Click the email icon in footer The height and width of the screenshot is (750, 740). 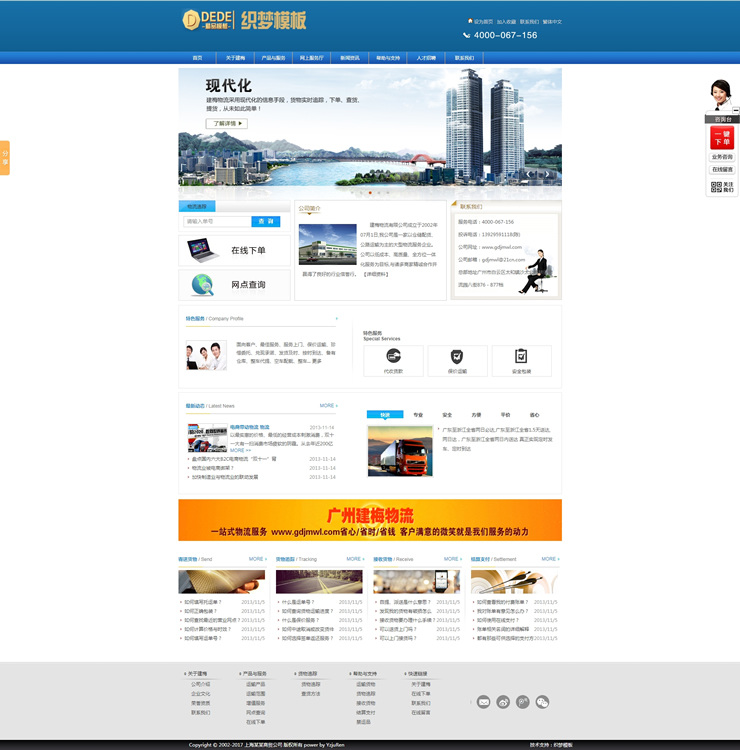(484, 702)
